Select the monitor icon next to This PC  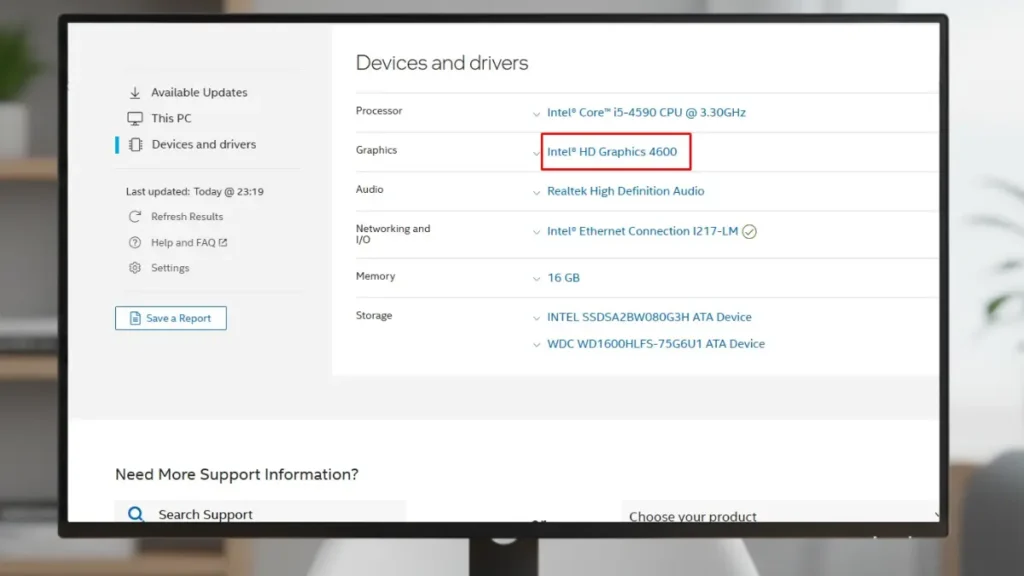click(x=135, y=117)
